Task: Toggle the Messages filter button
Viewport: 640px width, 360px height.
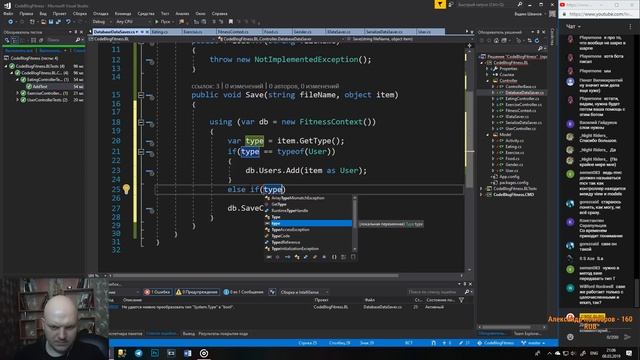Action: click(244, 292)
